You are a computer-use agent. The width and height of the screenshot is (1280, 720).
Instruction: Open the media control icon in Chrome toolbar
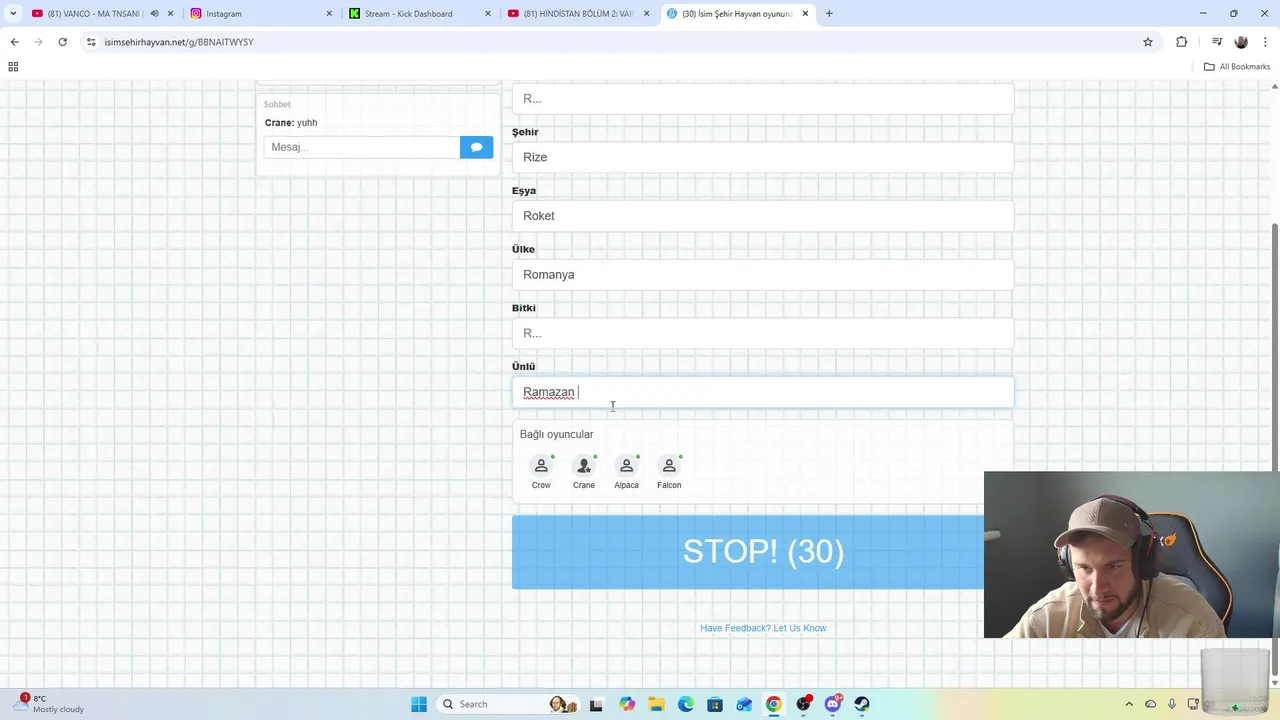[x=1217, y=42]
